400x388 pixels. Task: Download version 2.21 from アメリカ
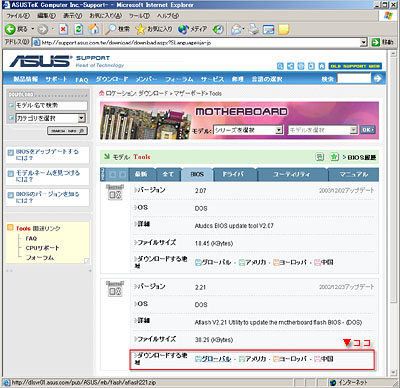pos(252,359)
